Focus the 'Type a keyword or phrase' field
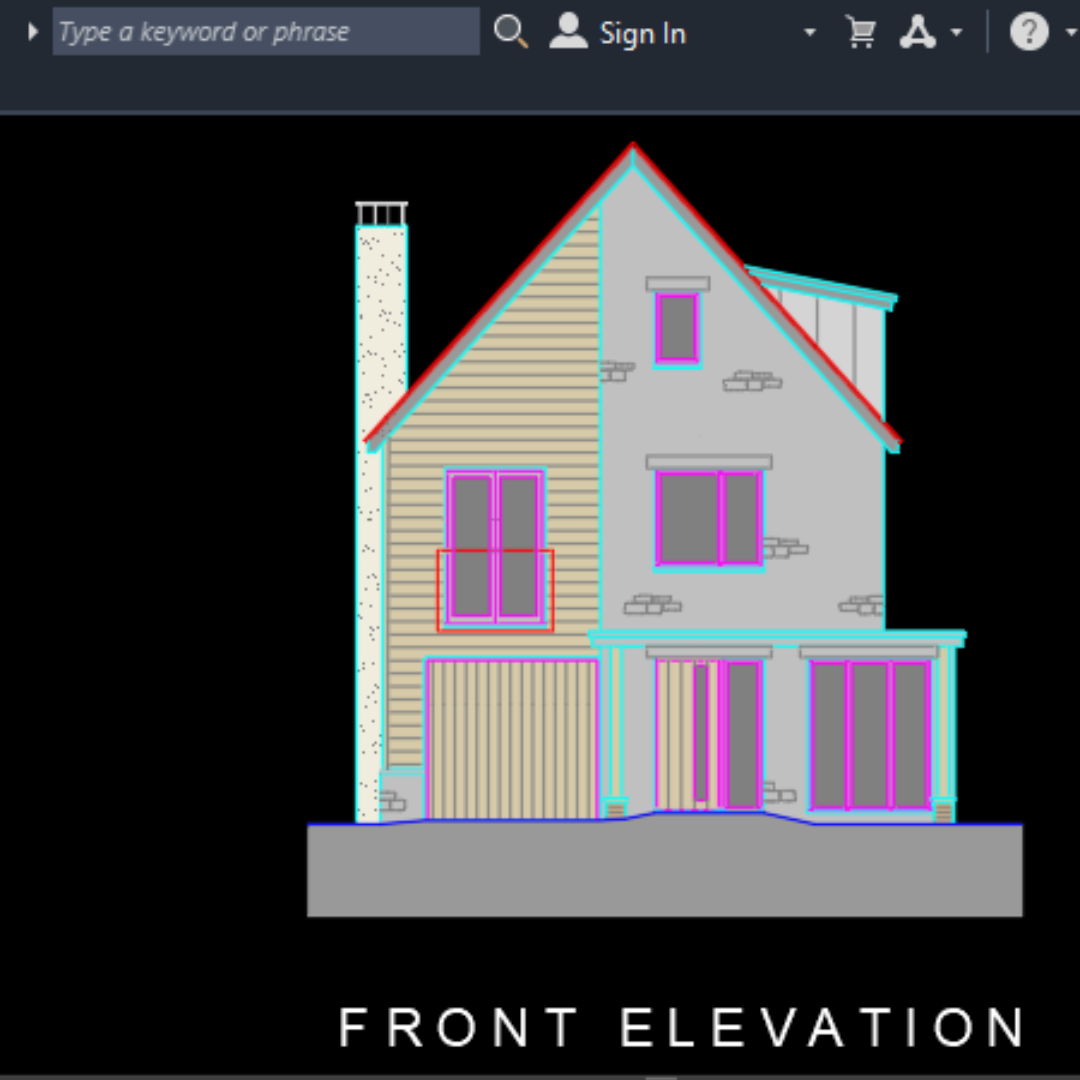Image resolution: width=1080 pixels, height=1080 pixels. click(x=265, y=32)
